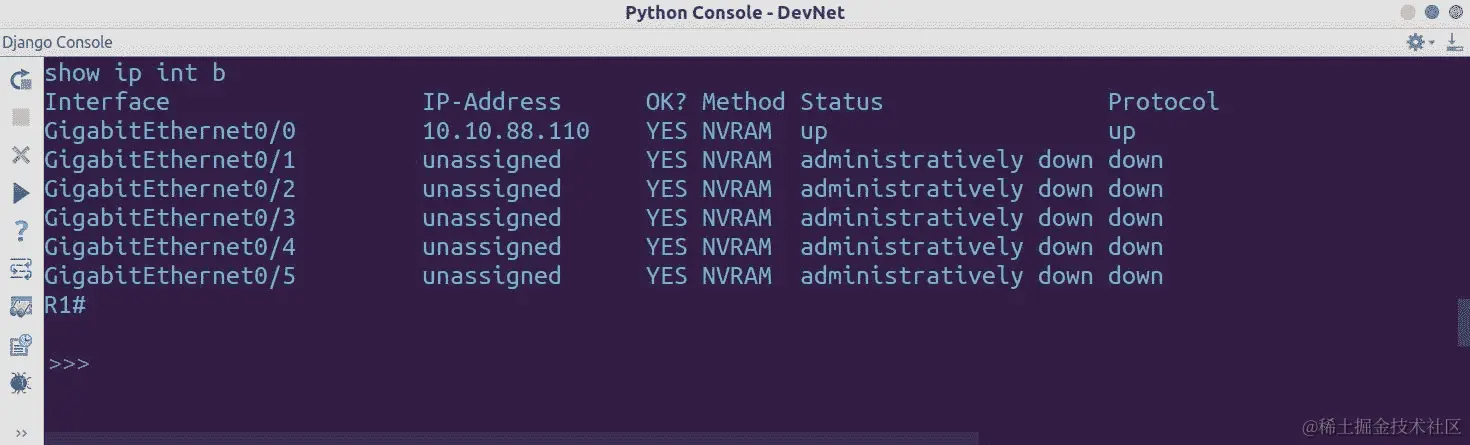
Task: Close console with the X icon
Action: coord(20,155)
